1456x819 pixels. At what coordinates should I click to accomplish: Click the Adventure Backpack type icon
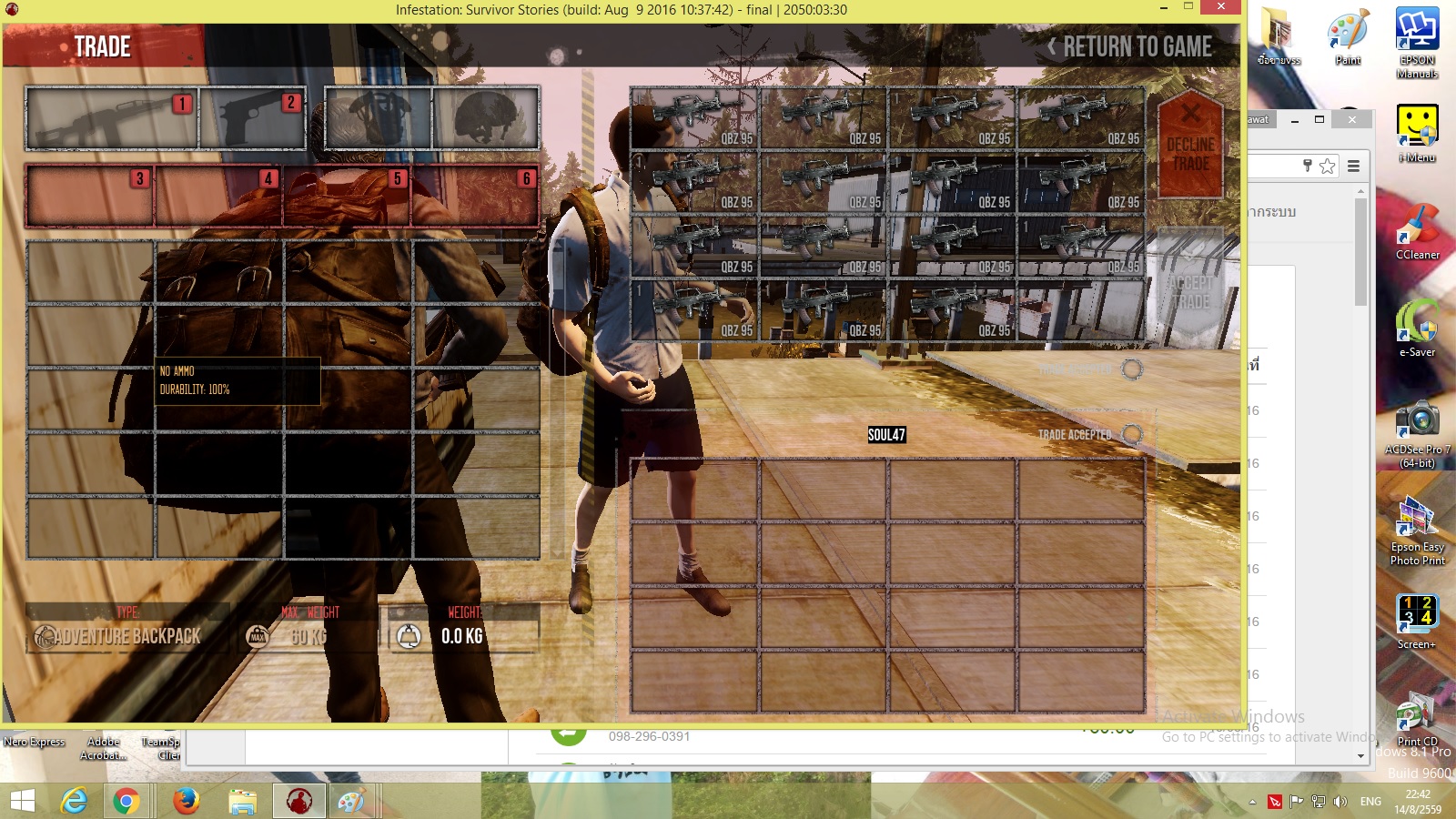(45, 637)
